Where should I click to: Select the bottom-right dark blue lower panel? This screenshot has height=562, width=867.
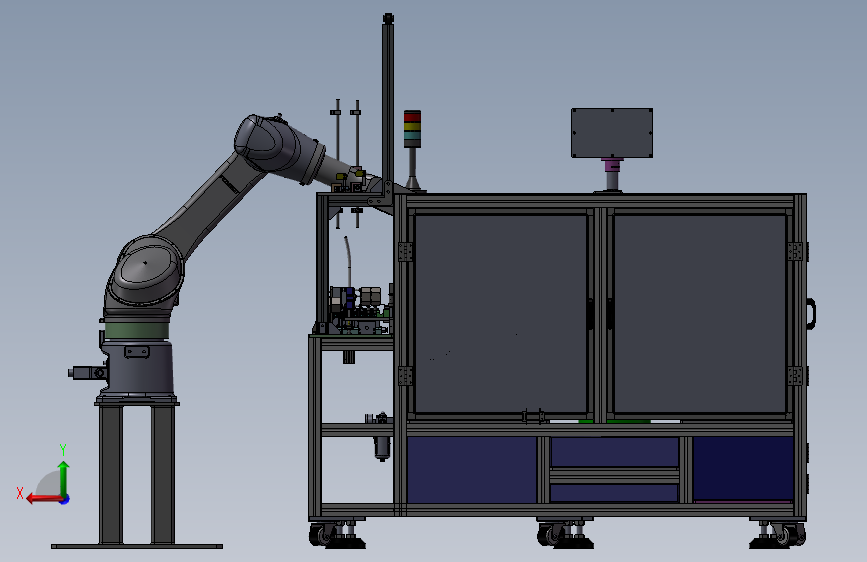tap(743, 469)
